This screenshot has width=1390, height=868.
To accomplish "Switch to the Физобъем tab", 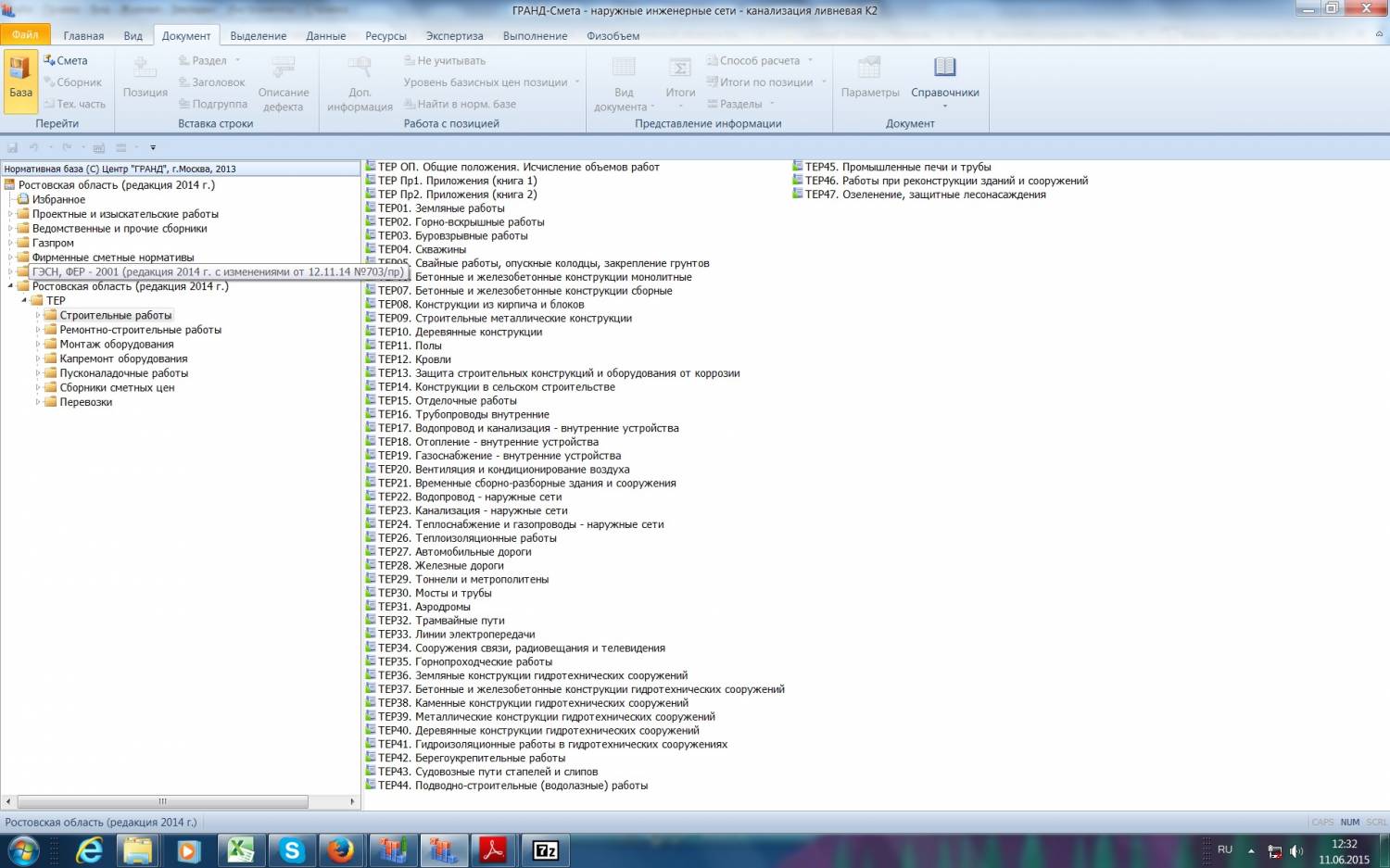I will coord(613,36).
